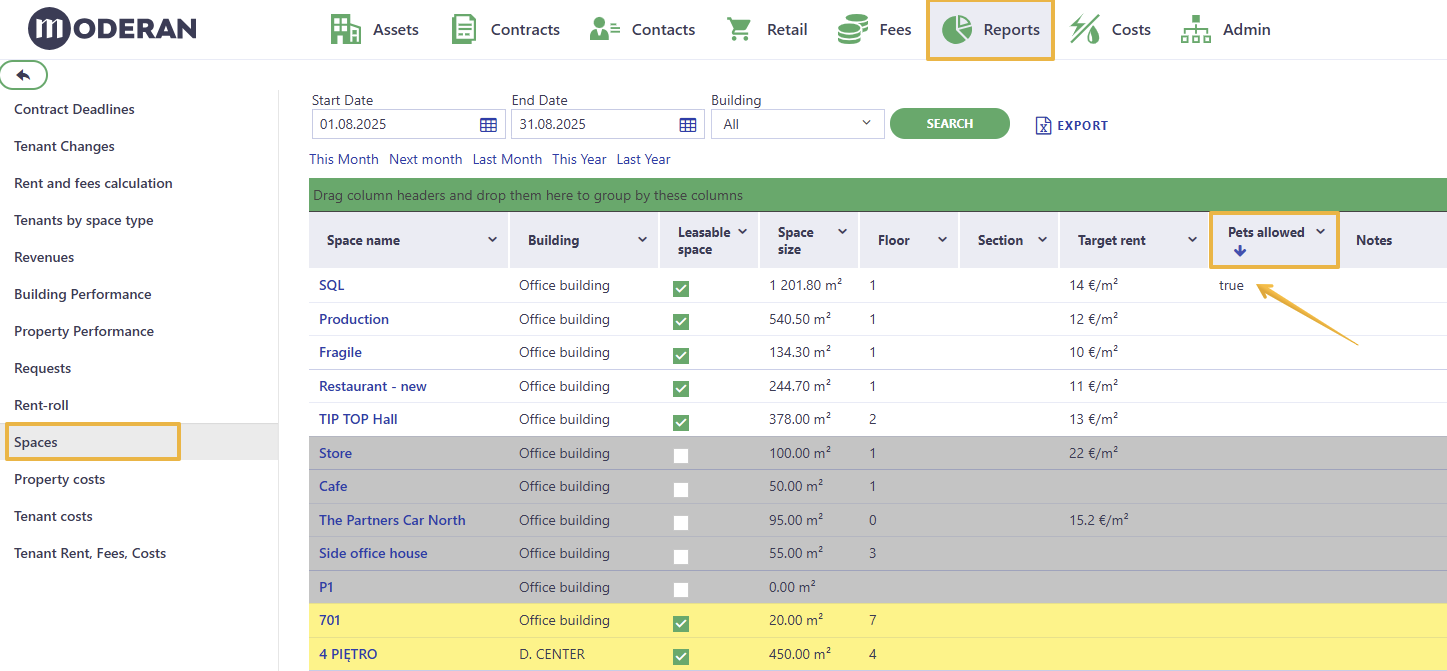Open the Contacts person icon
This screenshot has width=1447, height=671.
click(x=605, y=29)
